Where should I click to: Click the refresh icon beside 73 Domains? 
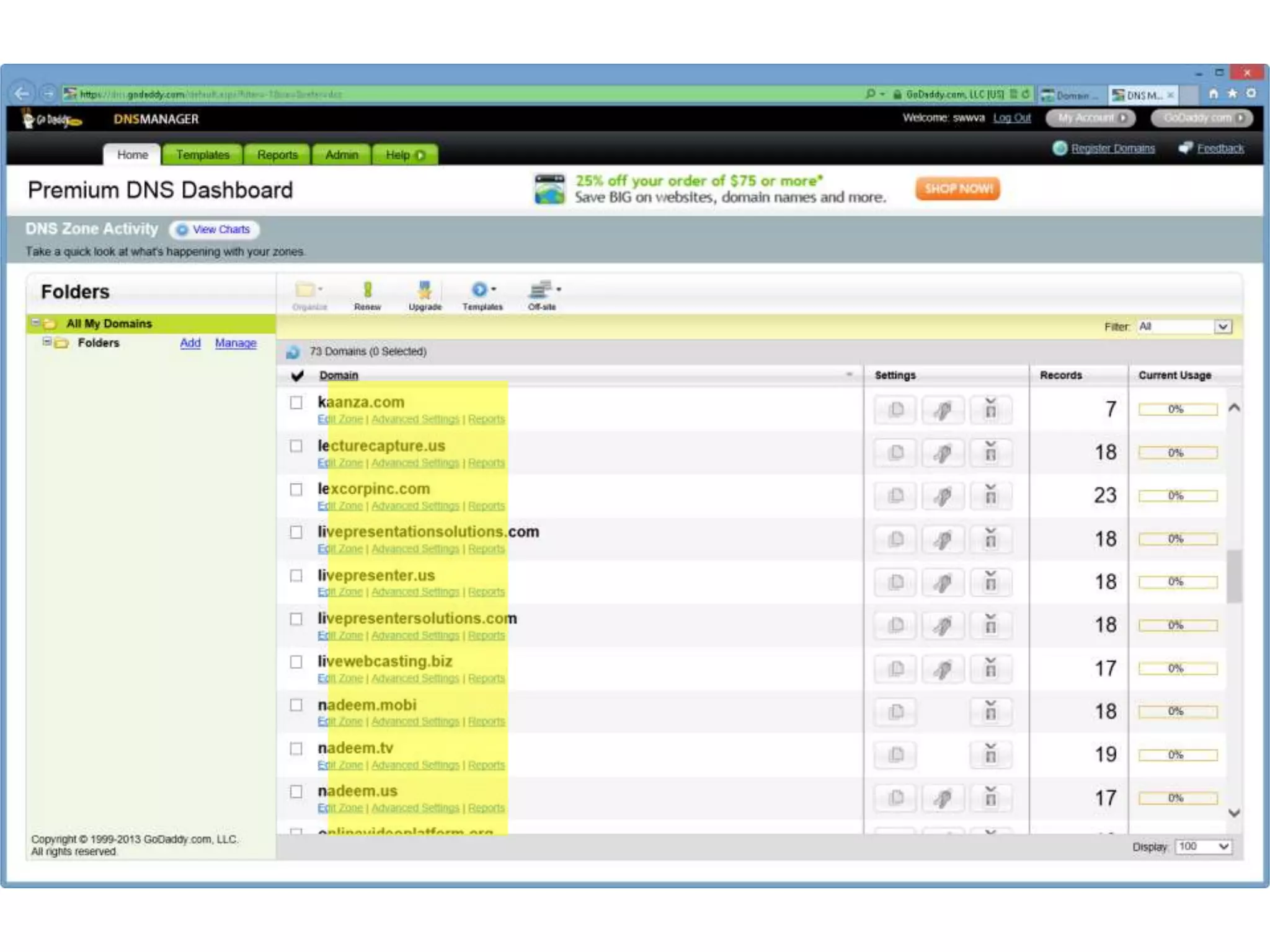point(293,352)
